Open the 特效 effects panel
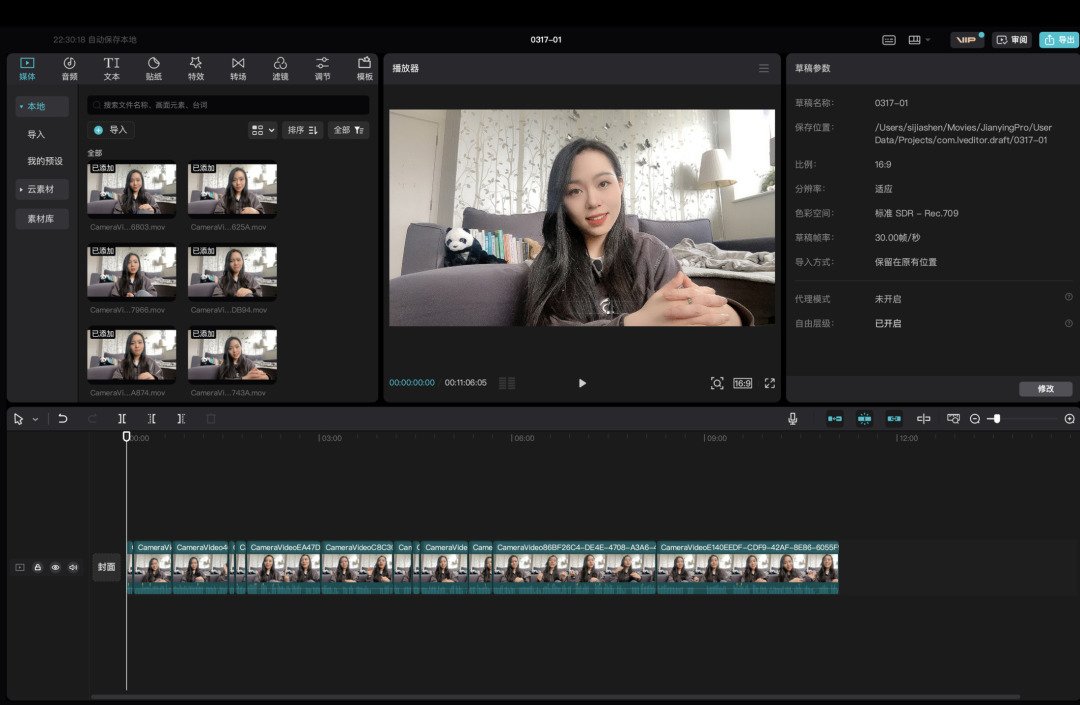The width and height of the screenshot is (1080, 705). 195,67
